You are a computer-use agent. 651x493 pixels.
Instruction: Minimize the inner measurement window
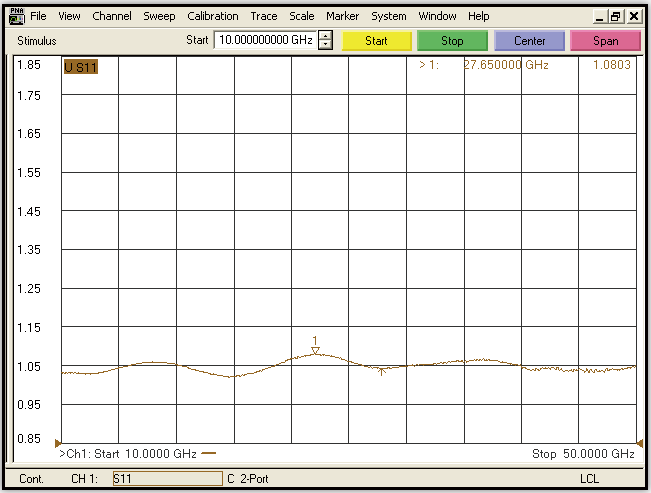point(598,16)
